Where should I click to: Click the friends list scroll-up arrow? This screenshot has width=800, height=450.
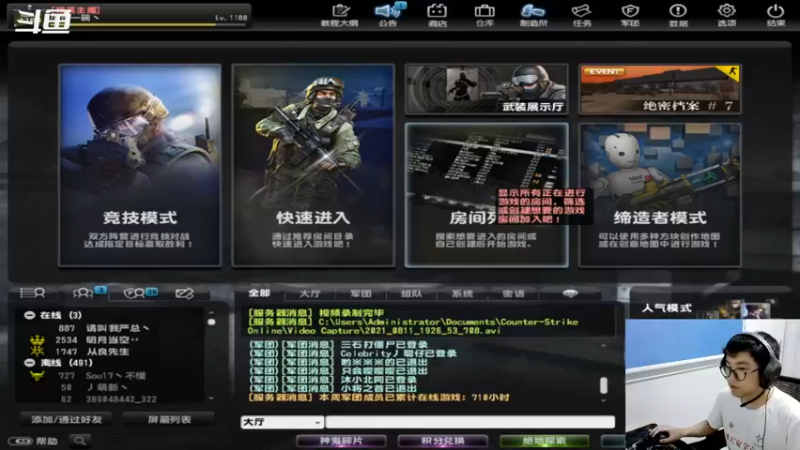pos(211,312)
